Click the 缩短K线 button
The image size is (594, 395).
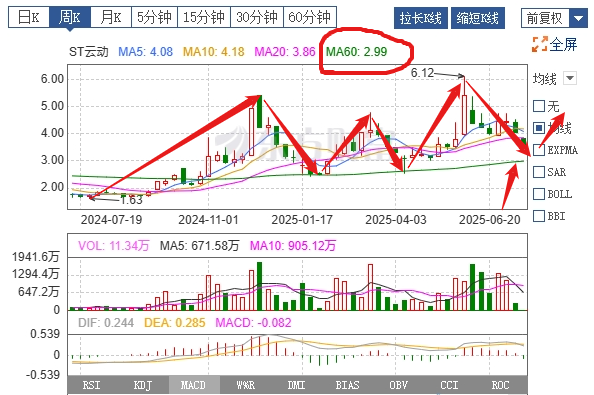[478, 18]
